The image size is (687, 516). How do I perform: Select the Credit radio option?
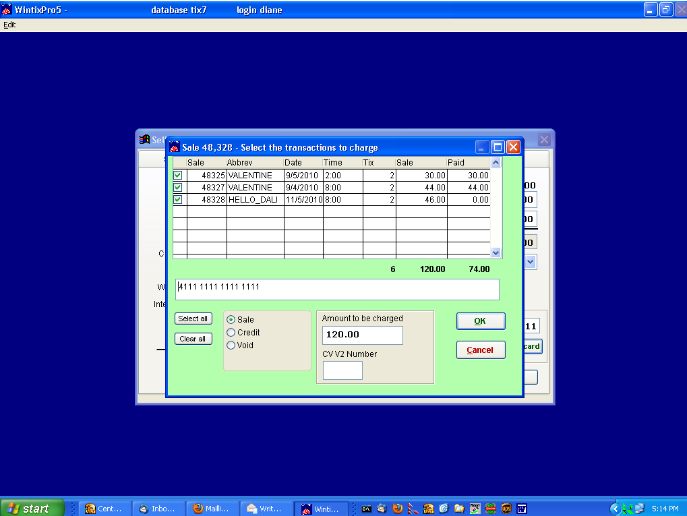click(x=233, y=332)
